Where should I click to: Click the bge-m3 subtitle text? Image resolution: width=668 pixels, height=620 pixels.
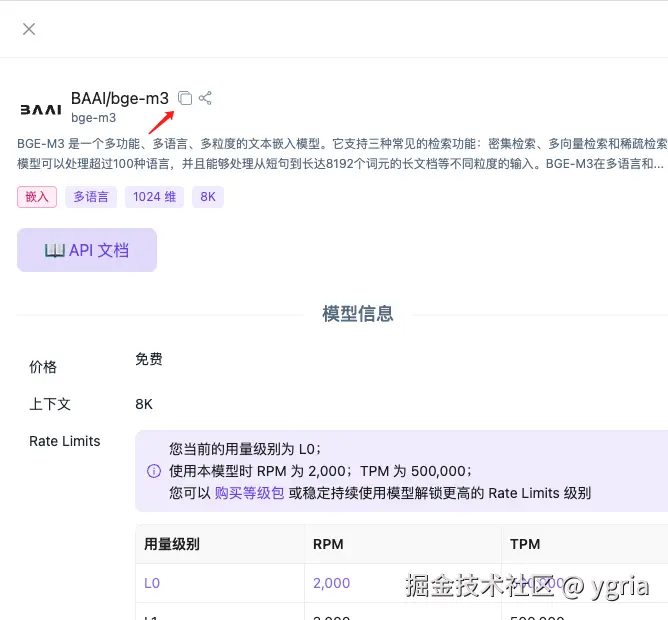coord(93,118)
